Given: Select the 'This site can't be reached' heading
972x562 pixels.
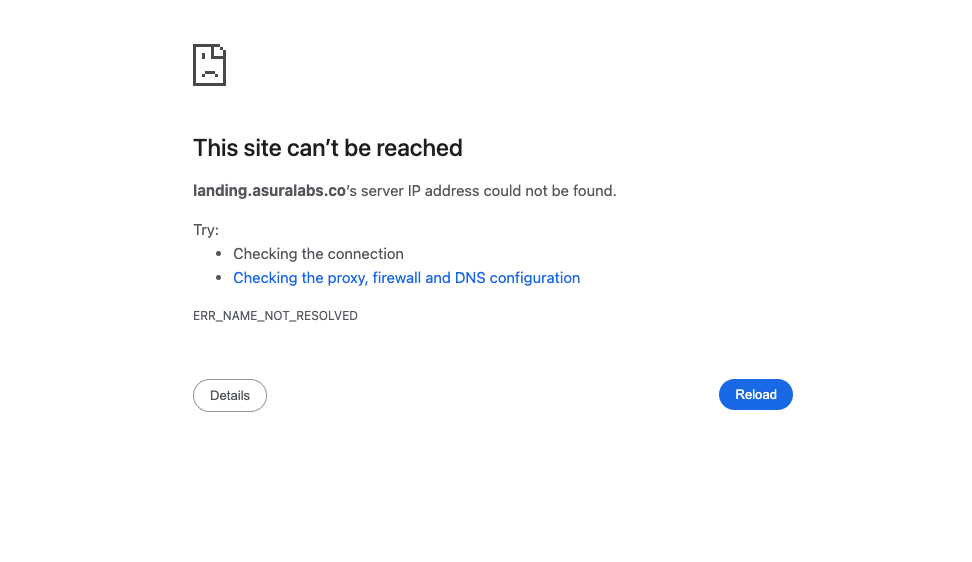Looking at the screenshot, I should [327, 148].
